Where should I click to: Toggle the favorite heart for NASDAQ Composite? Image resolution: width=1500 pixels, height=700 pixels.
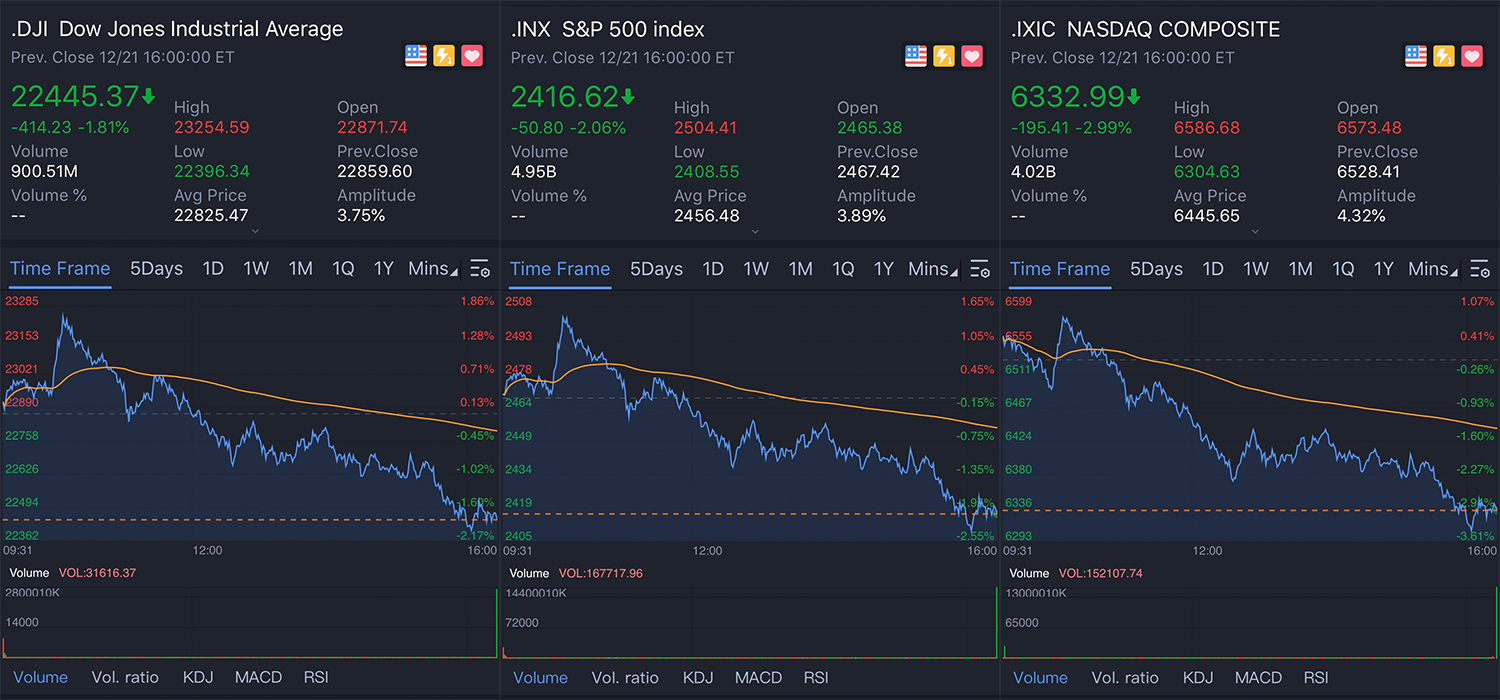1472,56
